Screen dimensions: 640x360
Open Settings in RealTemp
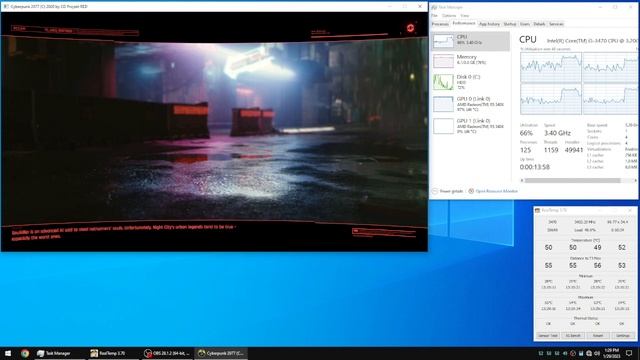point(623,336)
